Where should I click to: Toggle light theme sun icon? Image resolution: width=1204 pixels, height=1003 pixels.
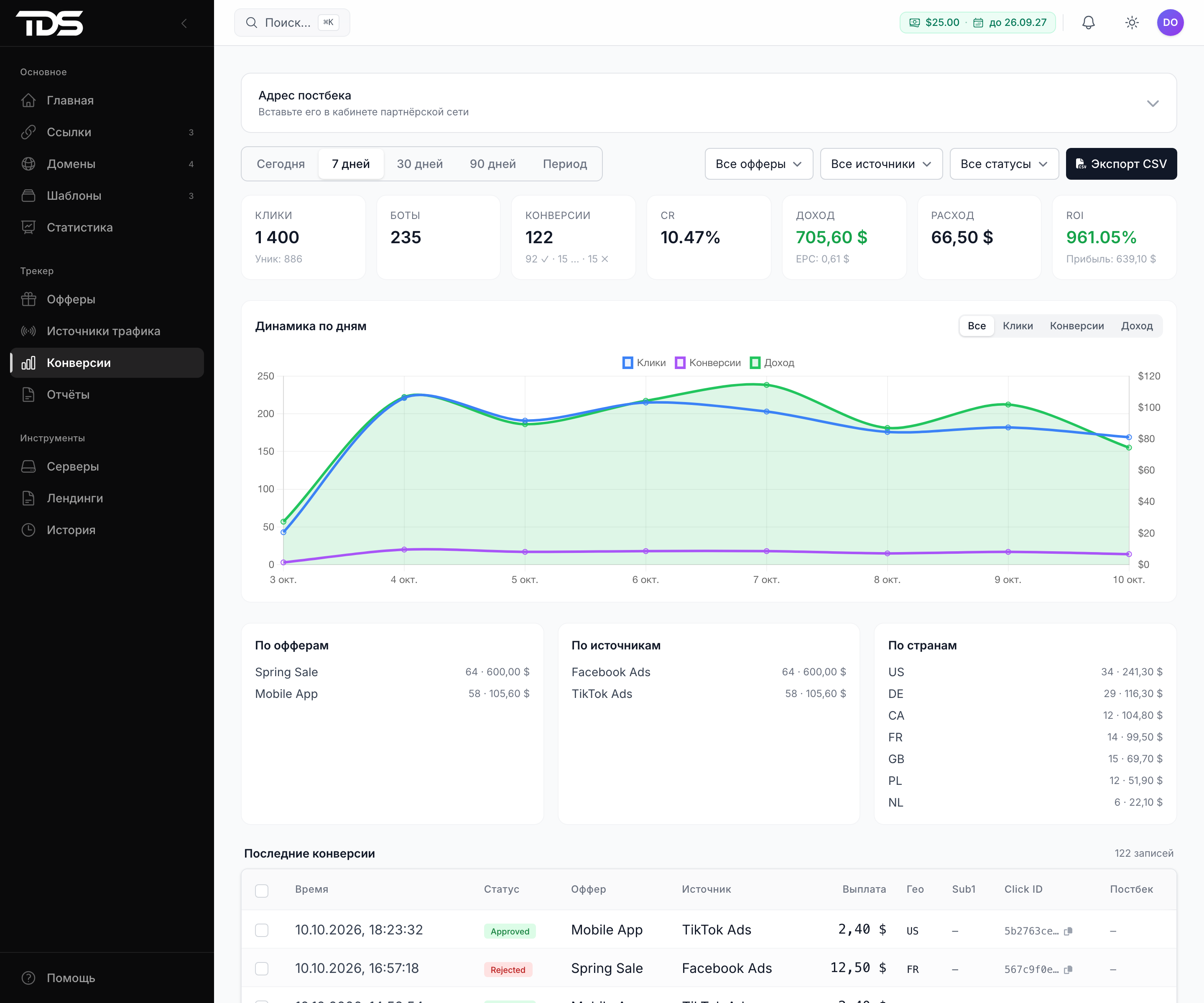pyautogui.click(x=1131, y=23)
